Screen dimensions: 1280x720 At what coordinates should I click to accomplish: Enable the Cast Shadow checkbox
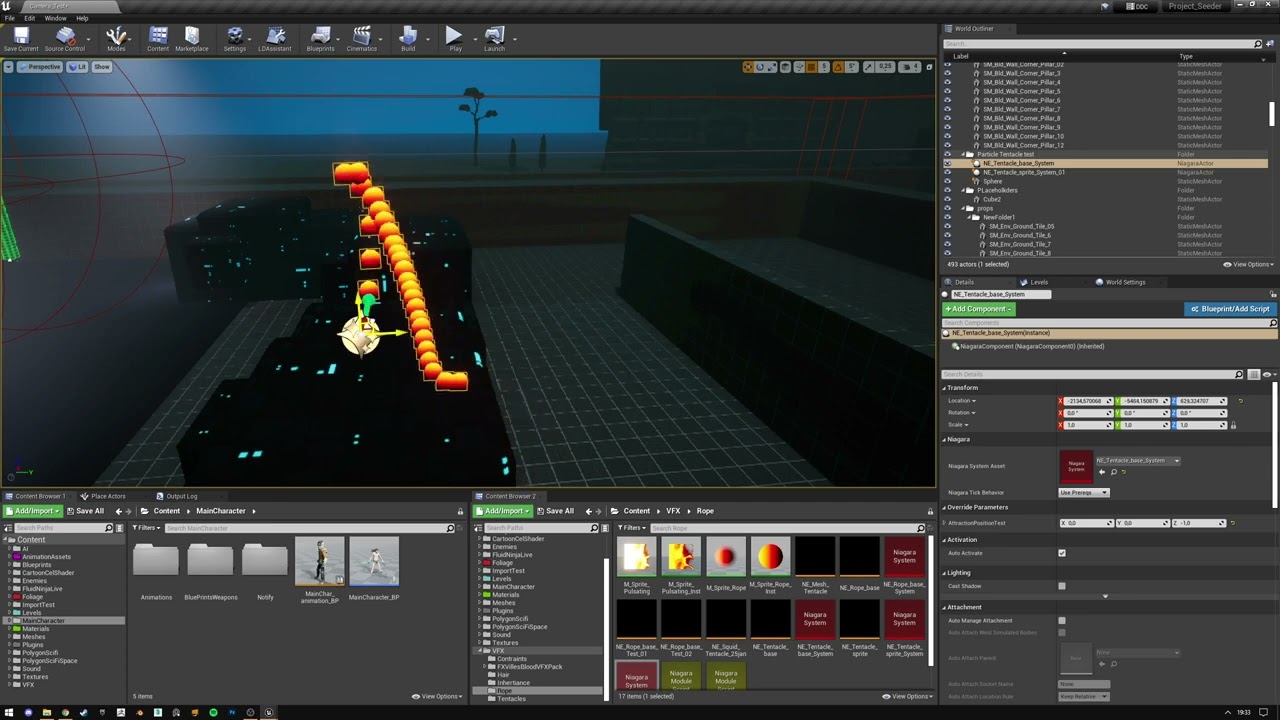(x=1062, y=586)
